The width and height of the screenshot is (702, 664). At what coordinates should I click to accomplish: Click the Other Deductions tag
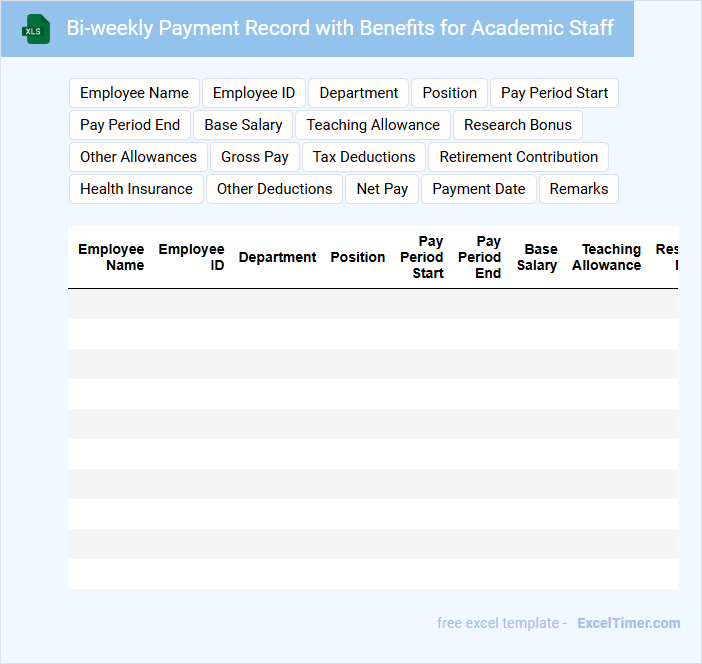[x=274, y=189]
